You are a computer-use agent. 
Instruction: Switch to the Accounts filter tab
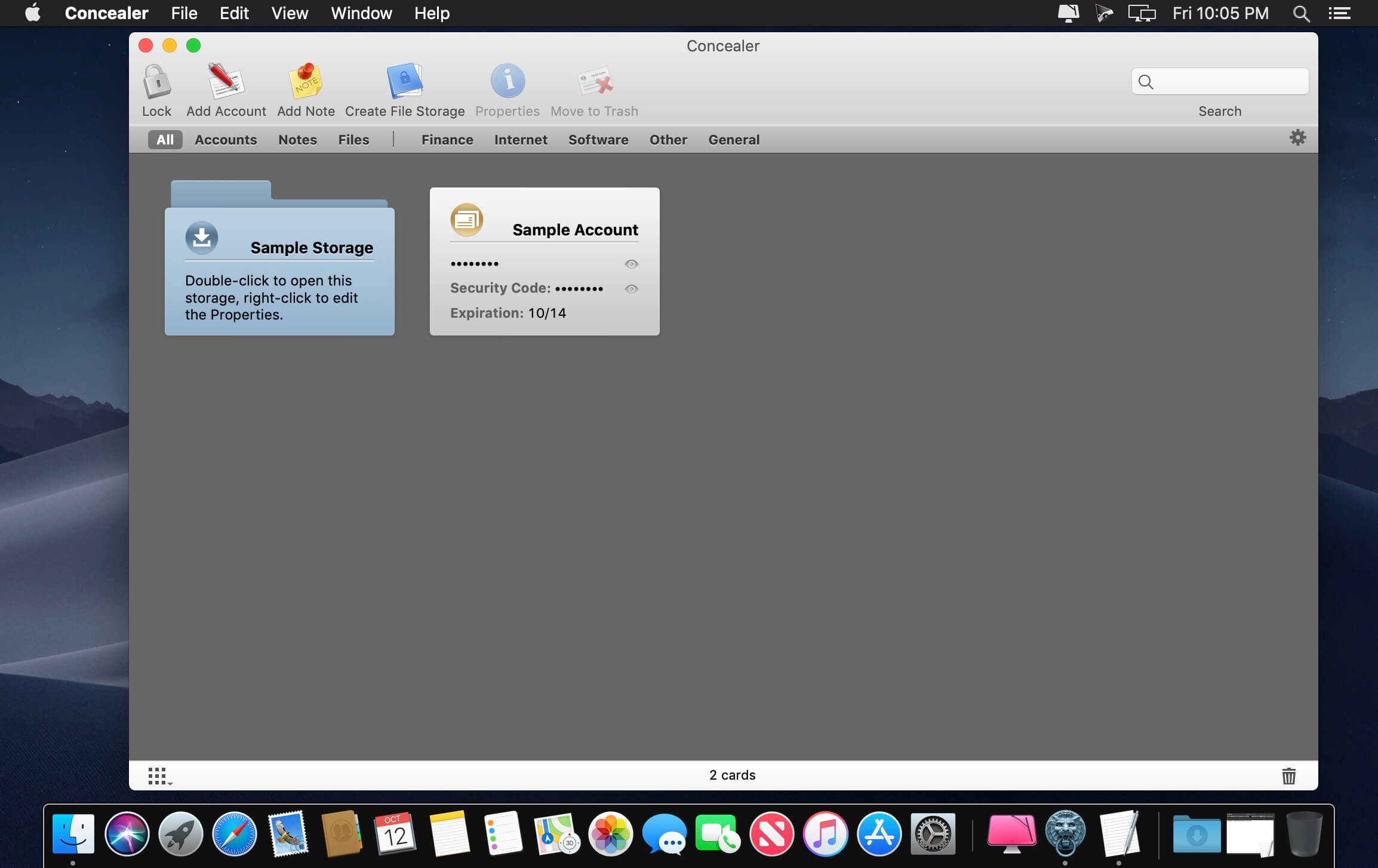pos(226,140)
